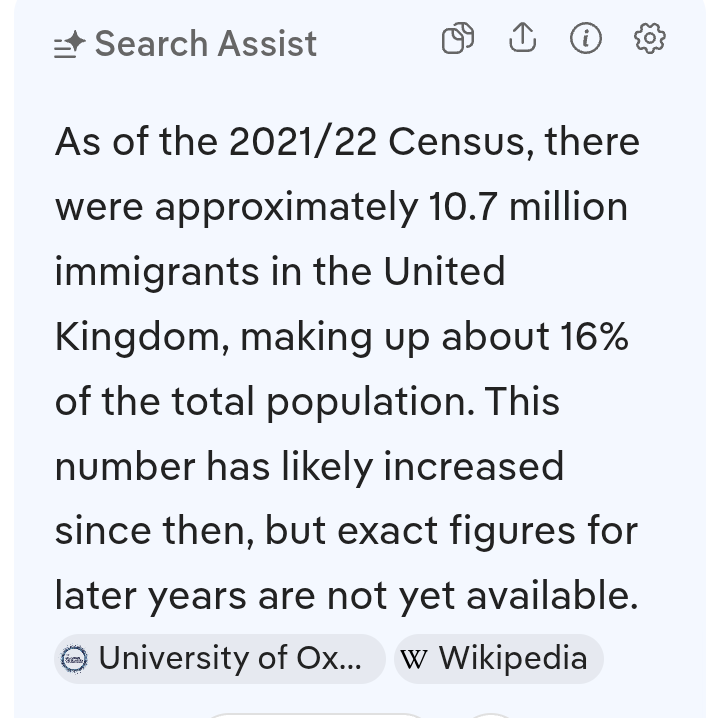Open Search Assist settings gear
The height and width of the screenshot is (718, 720).
point(650,39)
